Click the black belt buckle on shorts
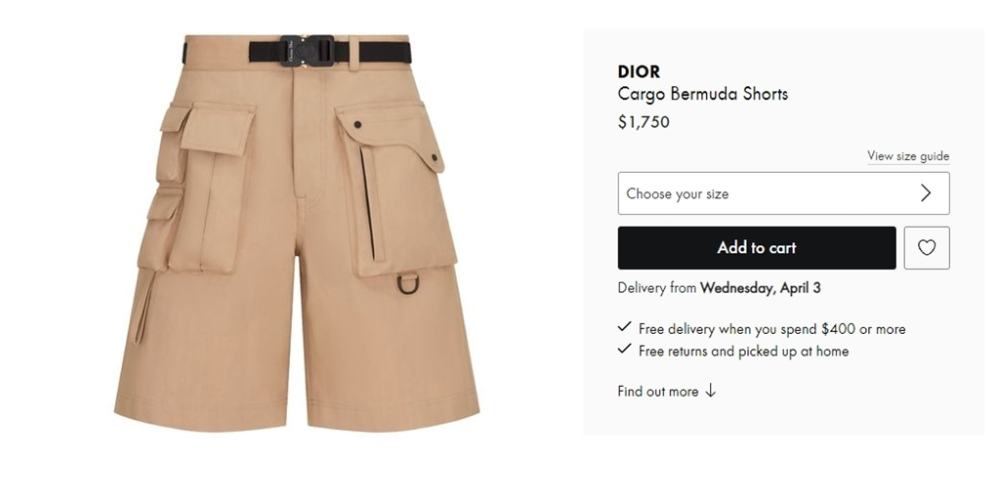Screen dimensions: 996x480 pos(307,50)
